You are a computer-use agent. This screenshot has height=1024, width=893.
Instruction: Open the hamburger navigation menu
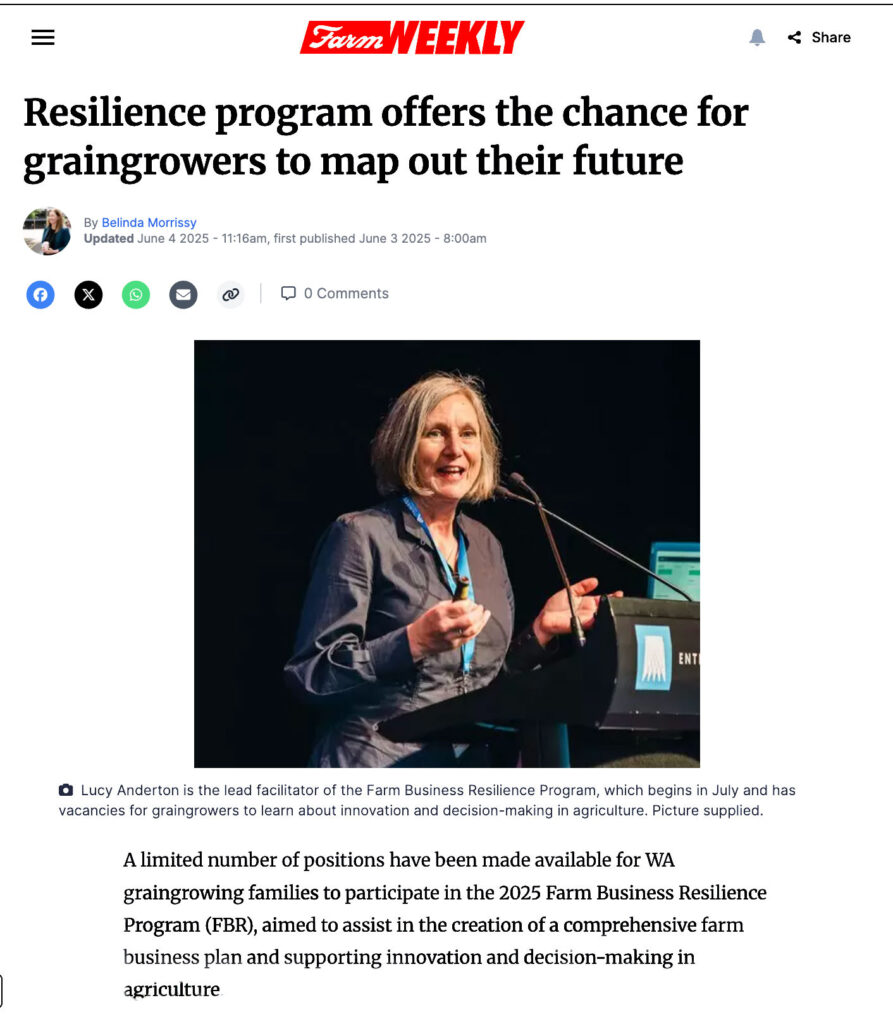43,37
